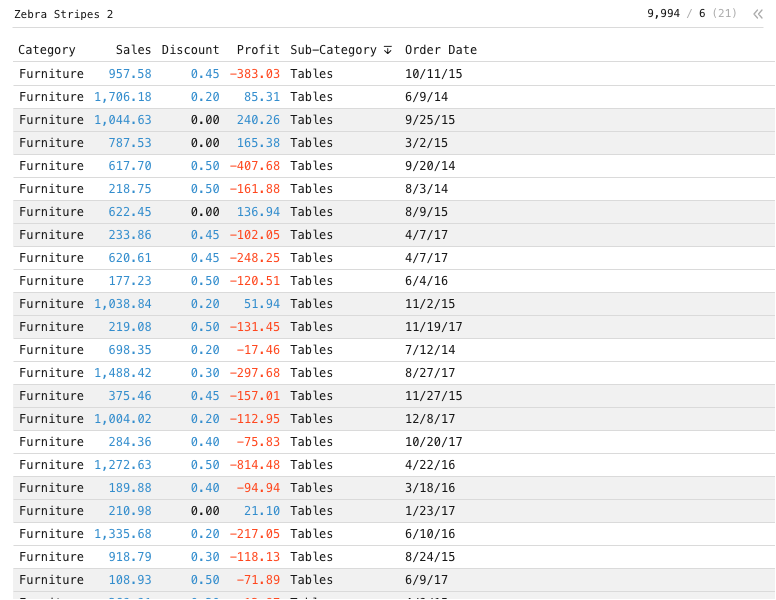Click order date 9/25/15
This screenshot has width=776, height=600.
(x=430, y=120)
